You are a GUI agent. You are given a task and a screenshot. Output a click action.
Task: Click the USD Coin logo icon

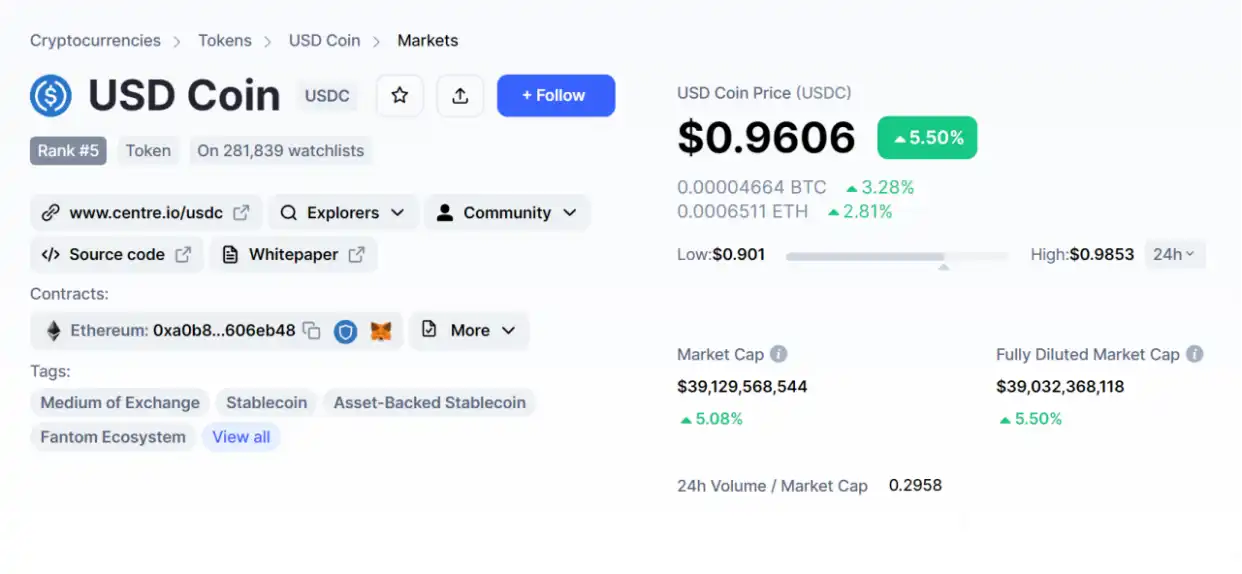coord(51,96)
